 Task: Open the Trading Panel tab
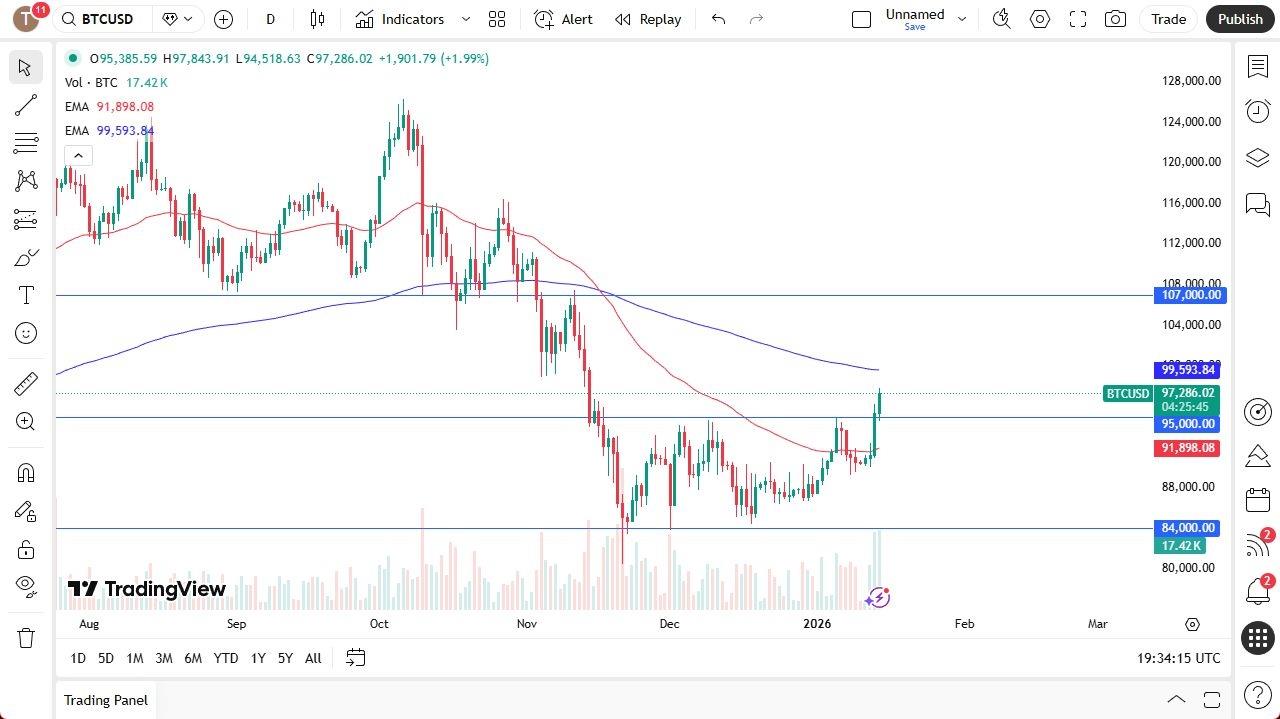[105, 700]
